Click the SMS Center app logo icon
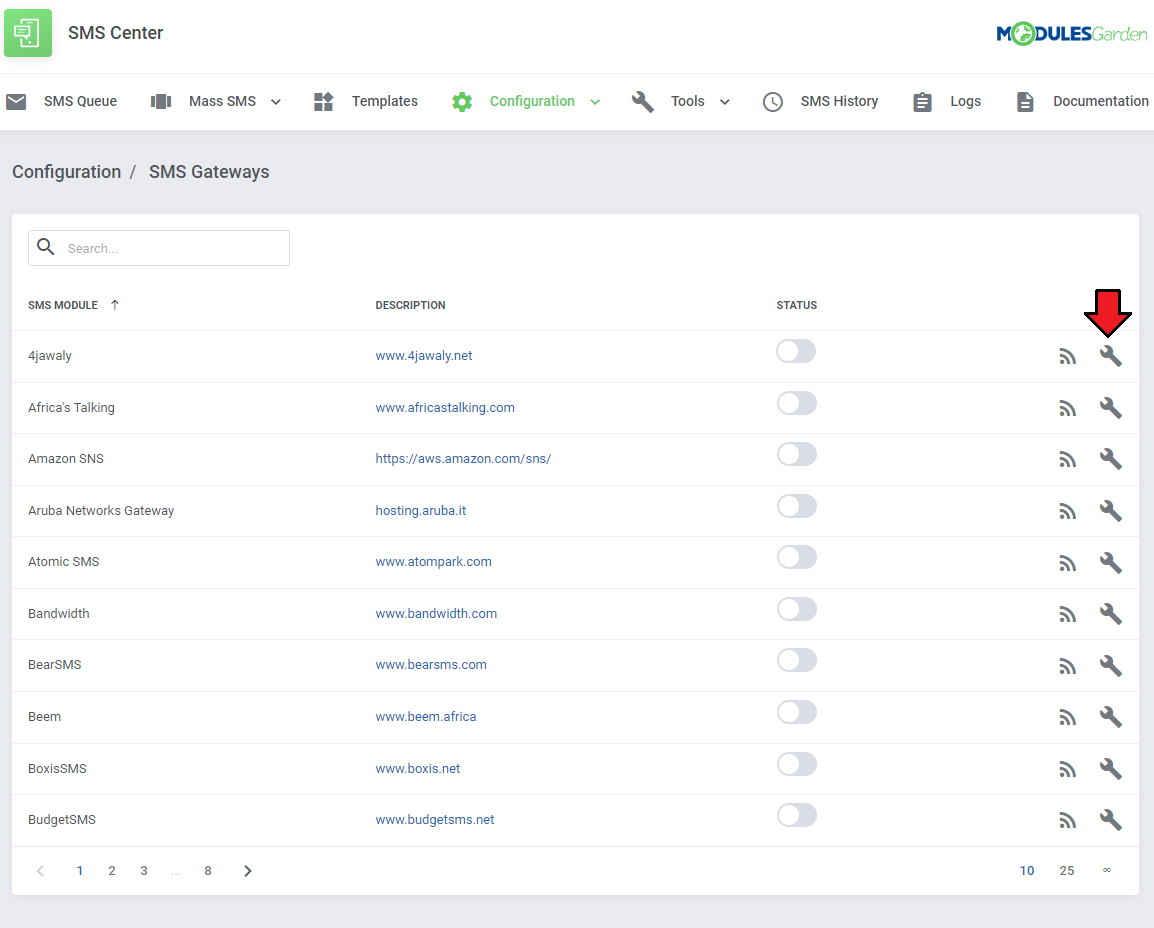 (28, 32)
